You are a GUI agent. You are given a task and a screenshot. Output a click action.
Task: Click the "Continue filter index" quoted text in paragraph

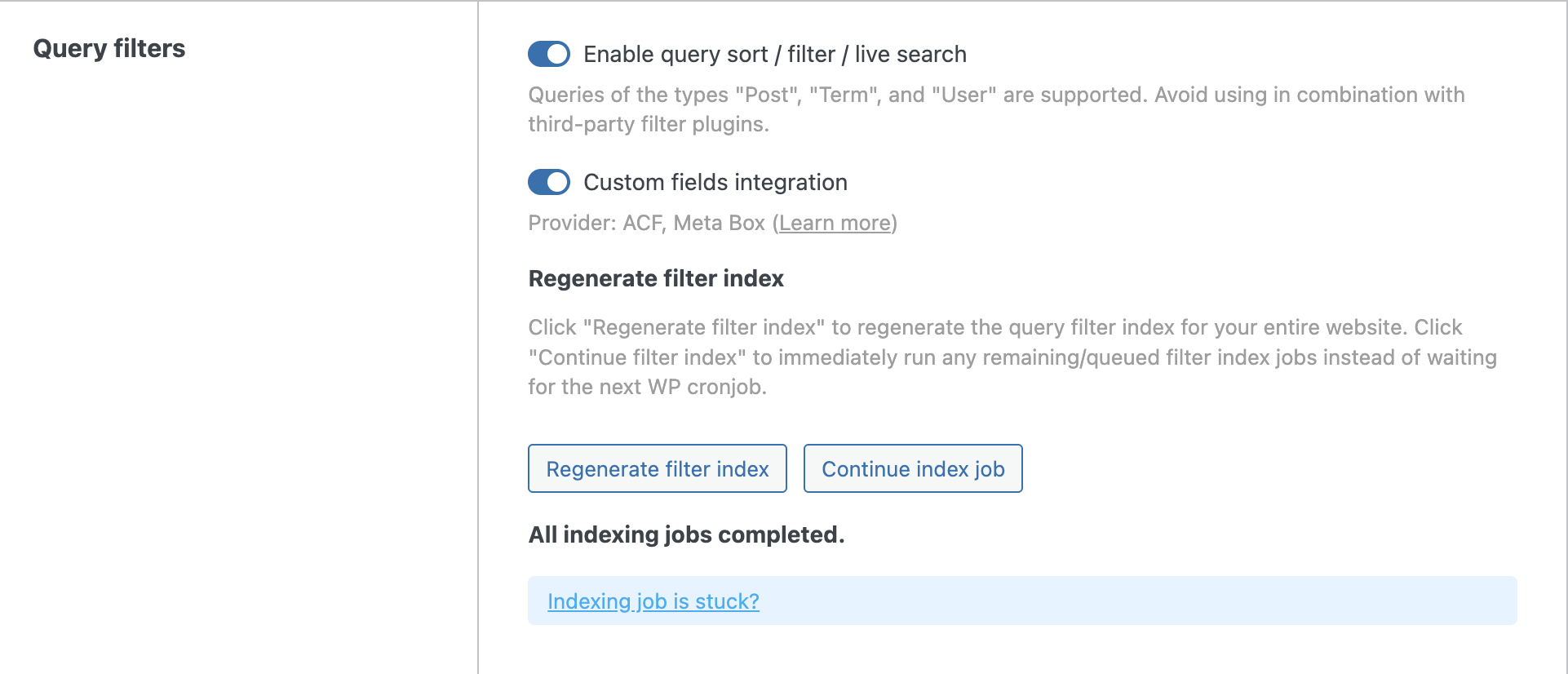pos(637,357)
